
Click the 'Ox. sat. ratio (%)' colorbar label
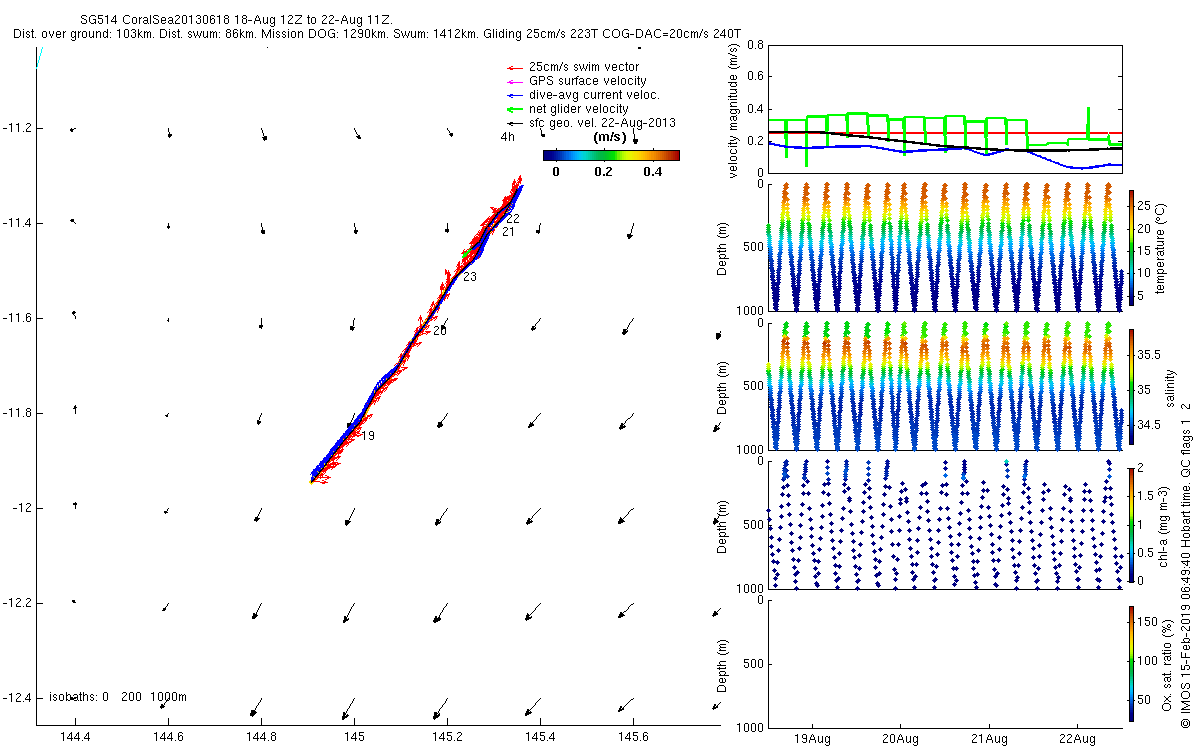pyautogui.click(x=1166, y=663)
